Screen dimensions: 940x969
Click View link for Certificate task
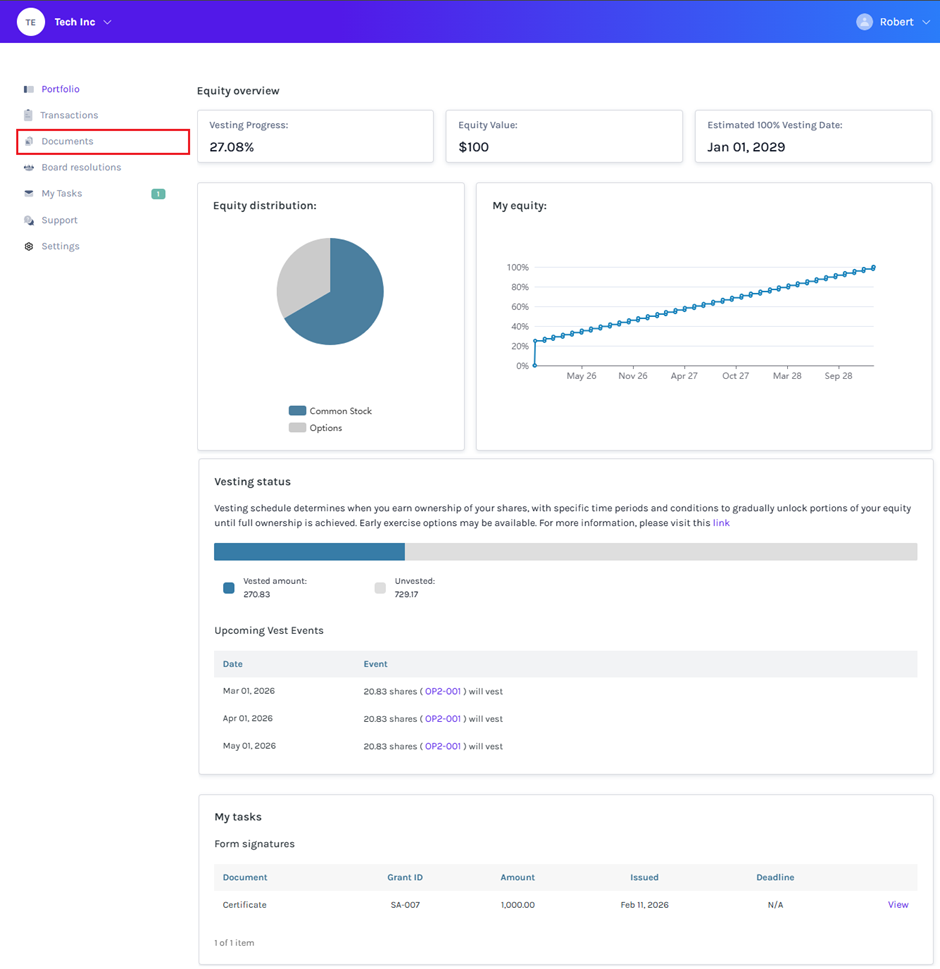[x=897, y=905]
